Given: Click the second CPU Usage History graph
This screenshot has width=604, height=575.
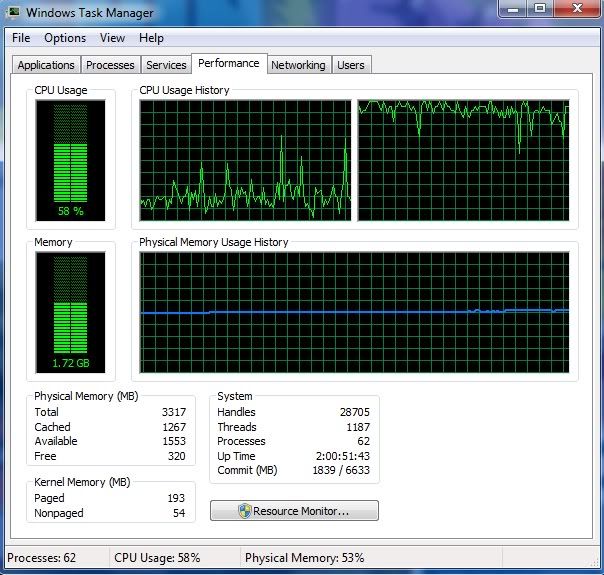Looking at the screenshot, I should (x=463, y=160).
